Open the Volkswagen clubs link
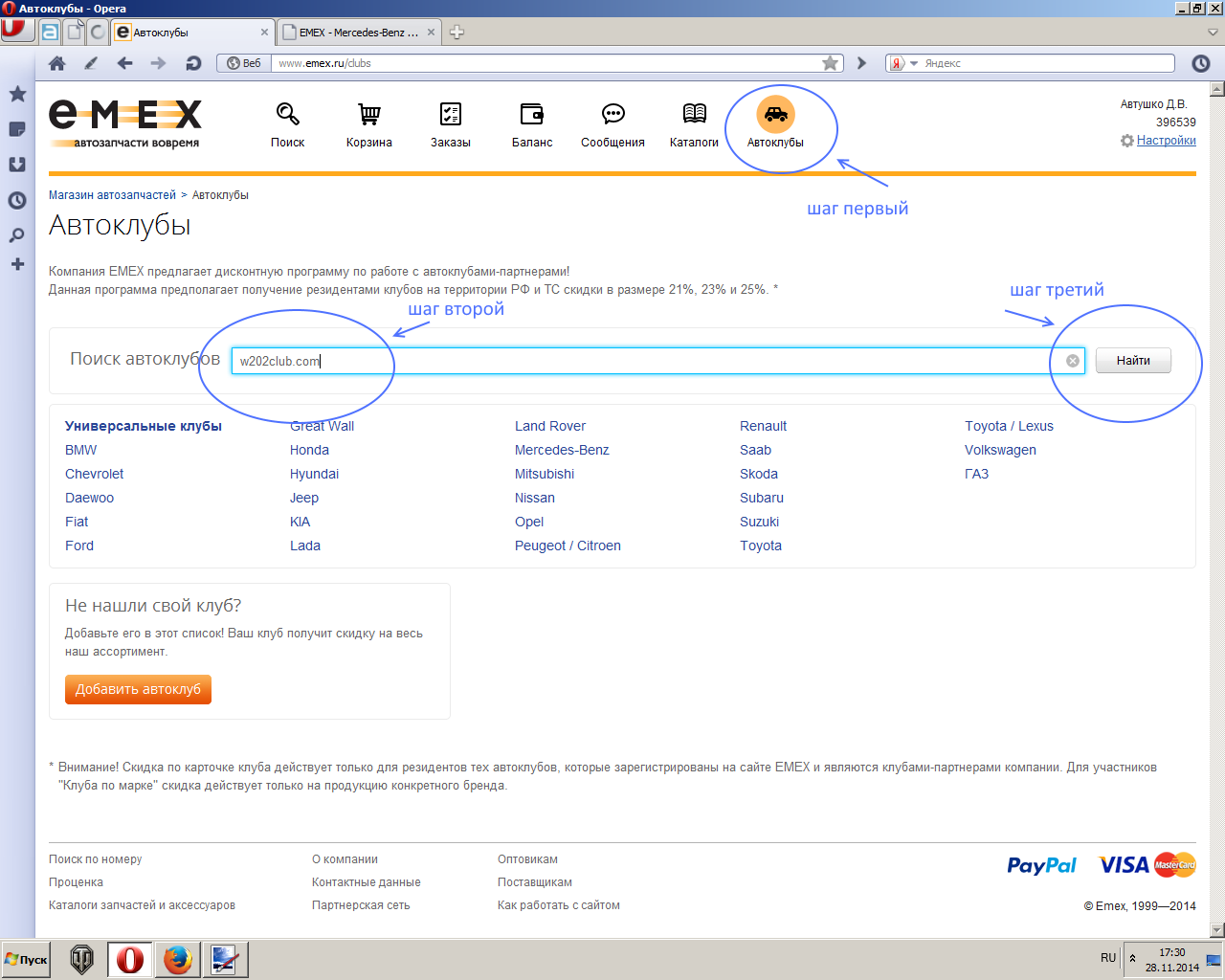 click(x=1000, y=450)
